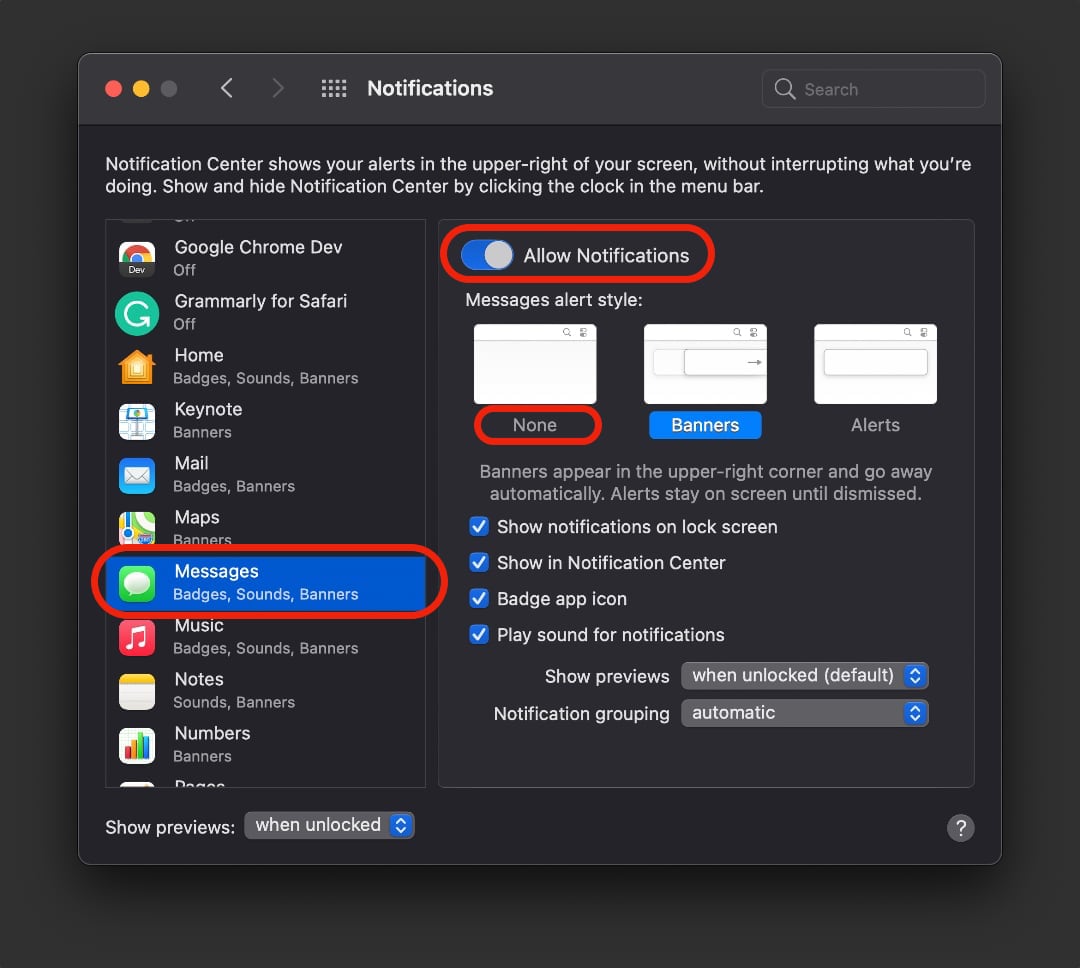1080x968 pixels.
Task: Go forward with the right chevron
Action: click(278, 88)
